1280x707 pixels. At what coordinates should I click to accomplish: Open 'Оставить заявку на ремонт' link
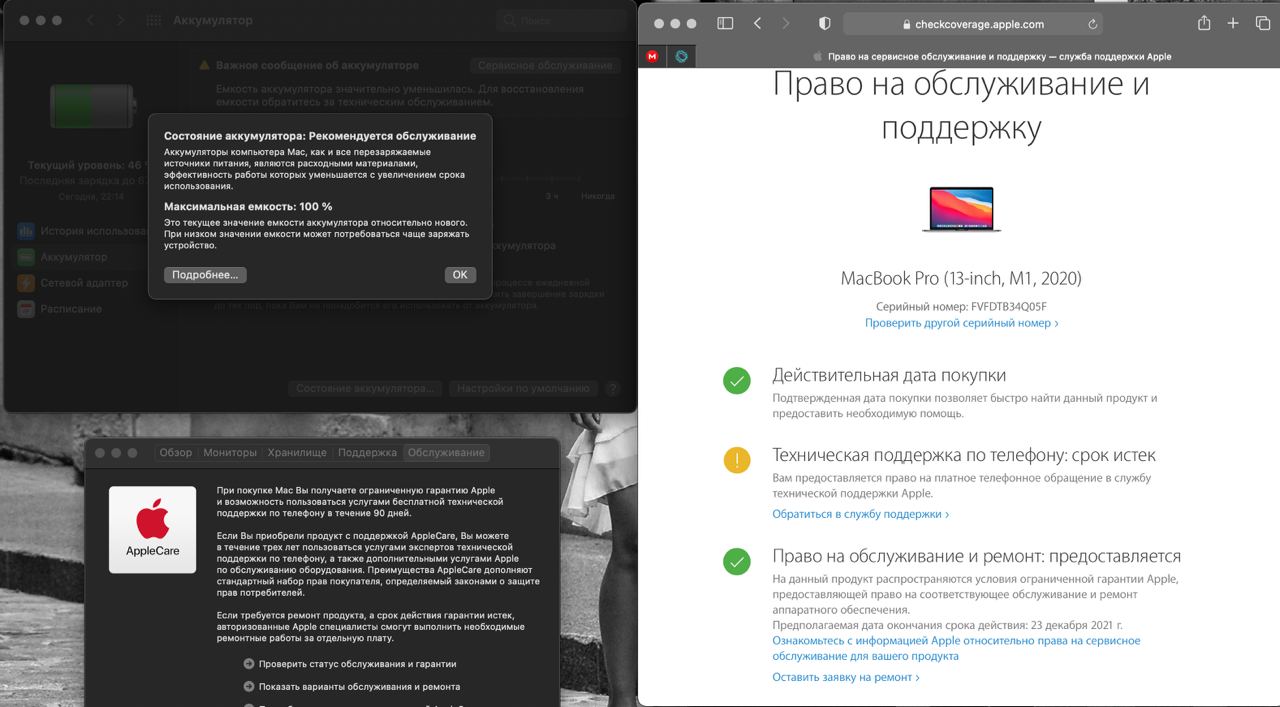(845, 677)
